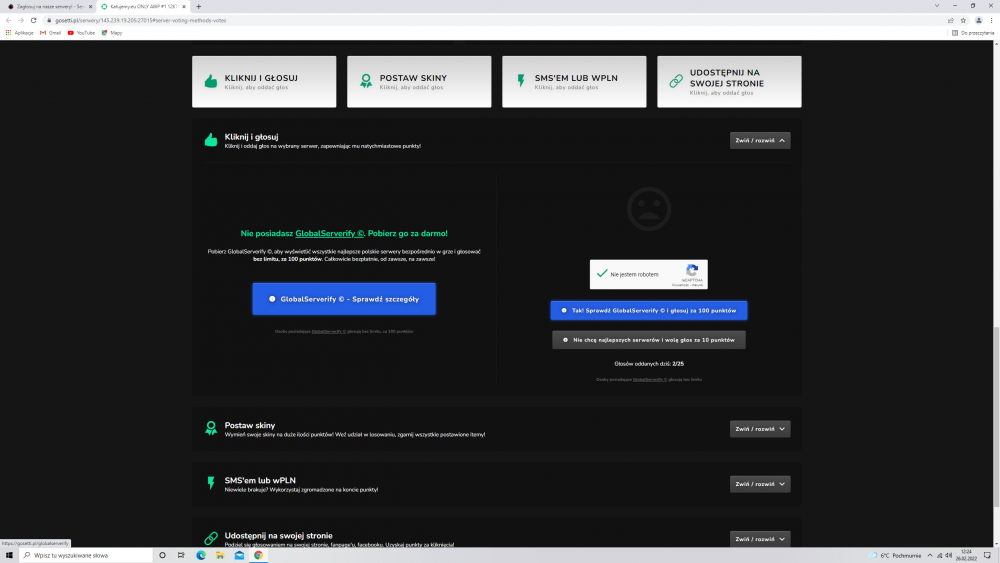Viewport: 1000px width, 563px height.
Task: Open a new browser tab with plus
Action: (x=198, y=6)
